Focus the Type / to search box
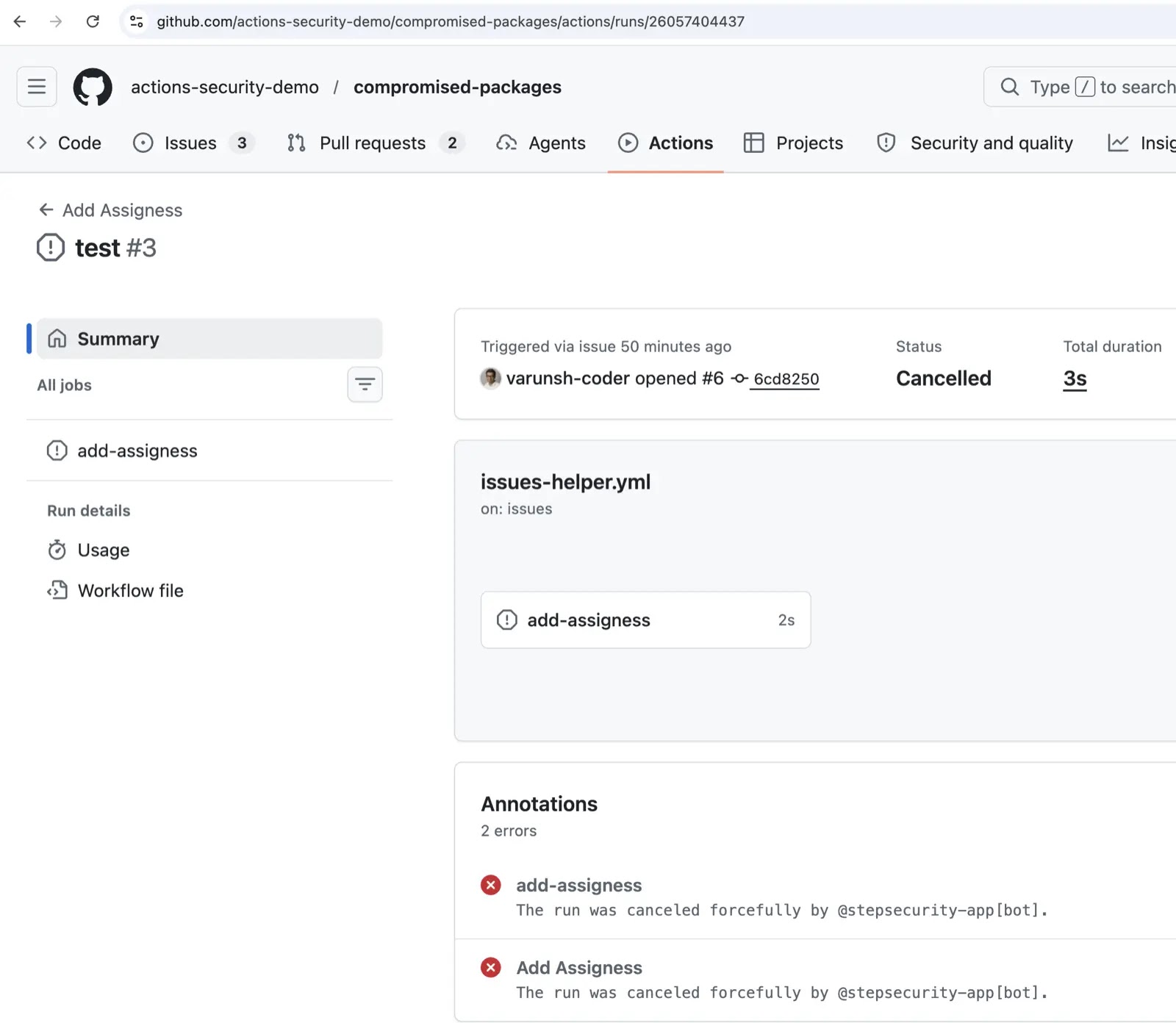Screen dimensions: 1176x1023 point(1080,87)
